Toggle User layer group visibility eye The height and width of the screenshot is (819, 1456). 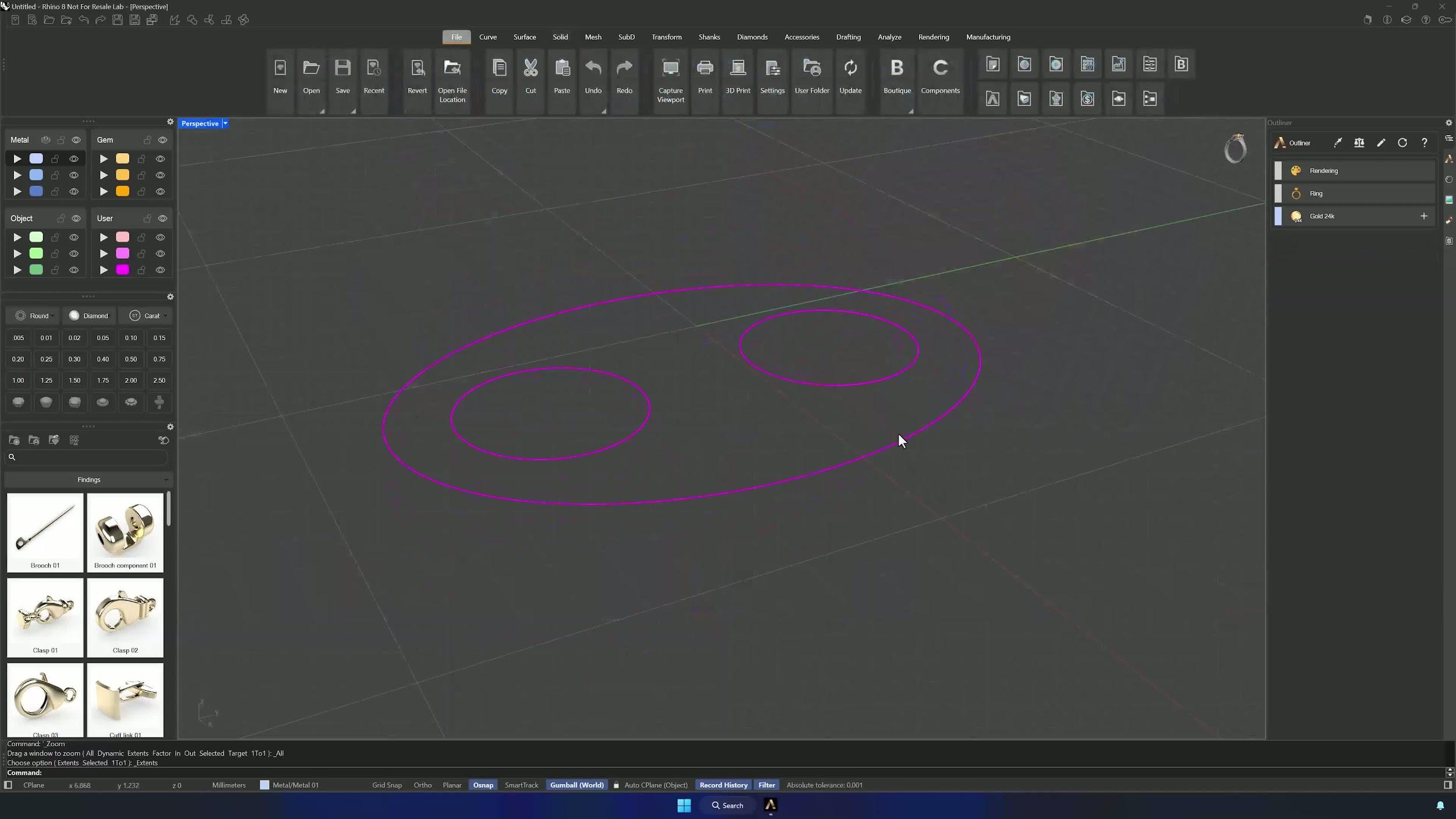coord(162,218)
